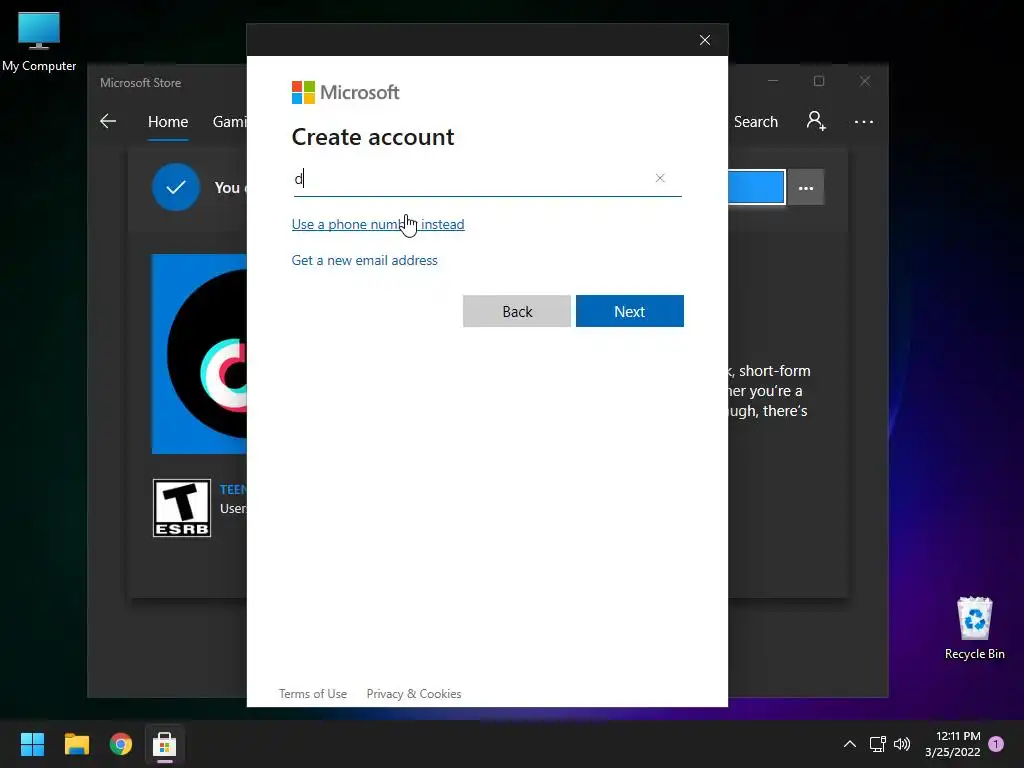Viewport: 1024px width, 768px height.
Task: Clear the email input with the X icon
Action: [x=660, y=178]
